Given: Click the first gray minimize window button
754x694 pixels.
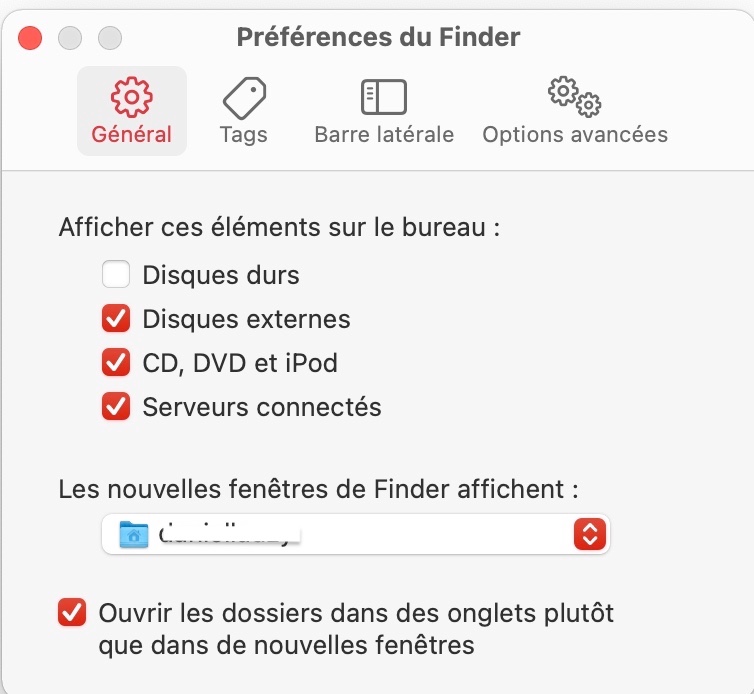Looking at the screenshot, I should coord(69,38).
